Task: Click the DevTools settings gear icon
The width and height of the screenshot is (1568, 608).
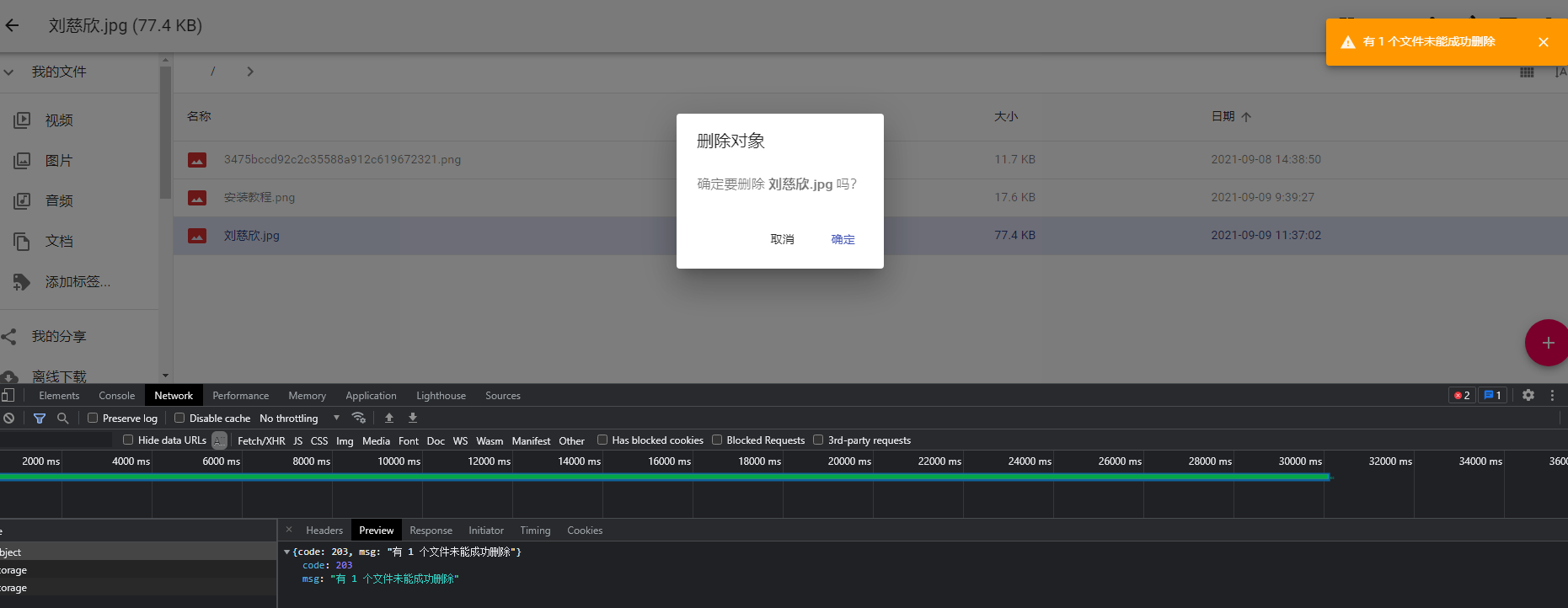Action: [x=1528, y=395]
